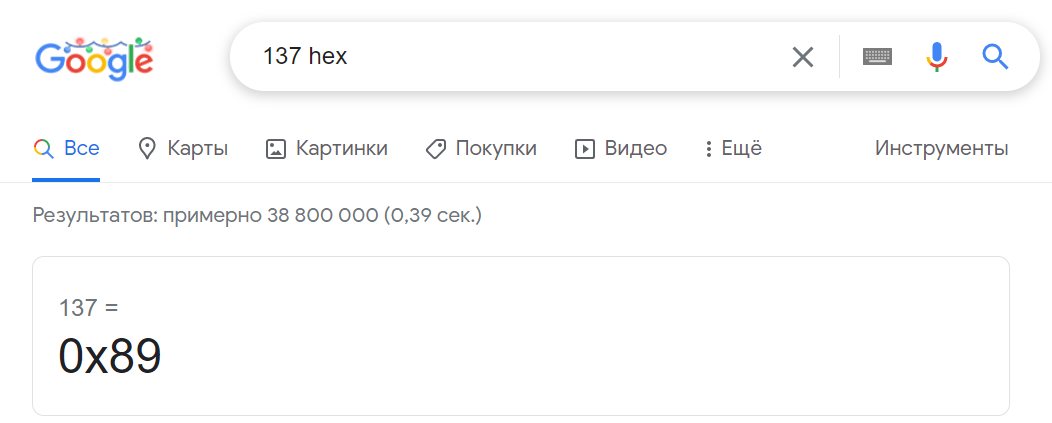This screenshot has height=423, width=1052.
Task: Clear the search query with the X icon
Action: [x=802, y=57]
